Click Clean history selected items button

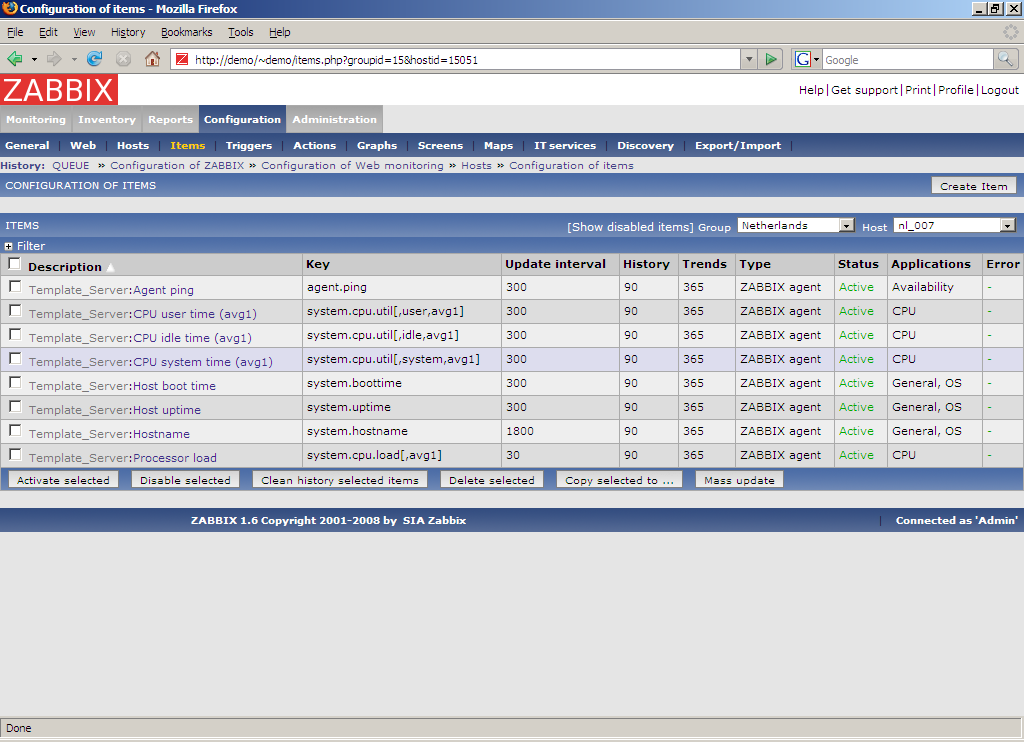[340, 480]
